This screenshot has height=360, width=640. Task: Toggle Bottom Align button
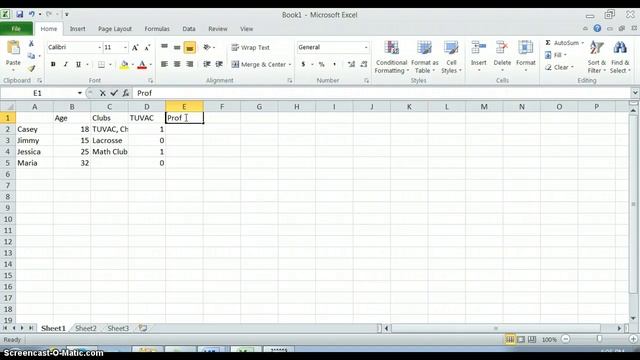tap(190, 47)
